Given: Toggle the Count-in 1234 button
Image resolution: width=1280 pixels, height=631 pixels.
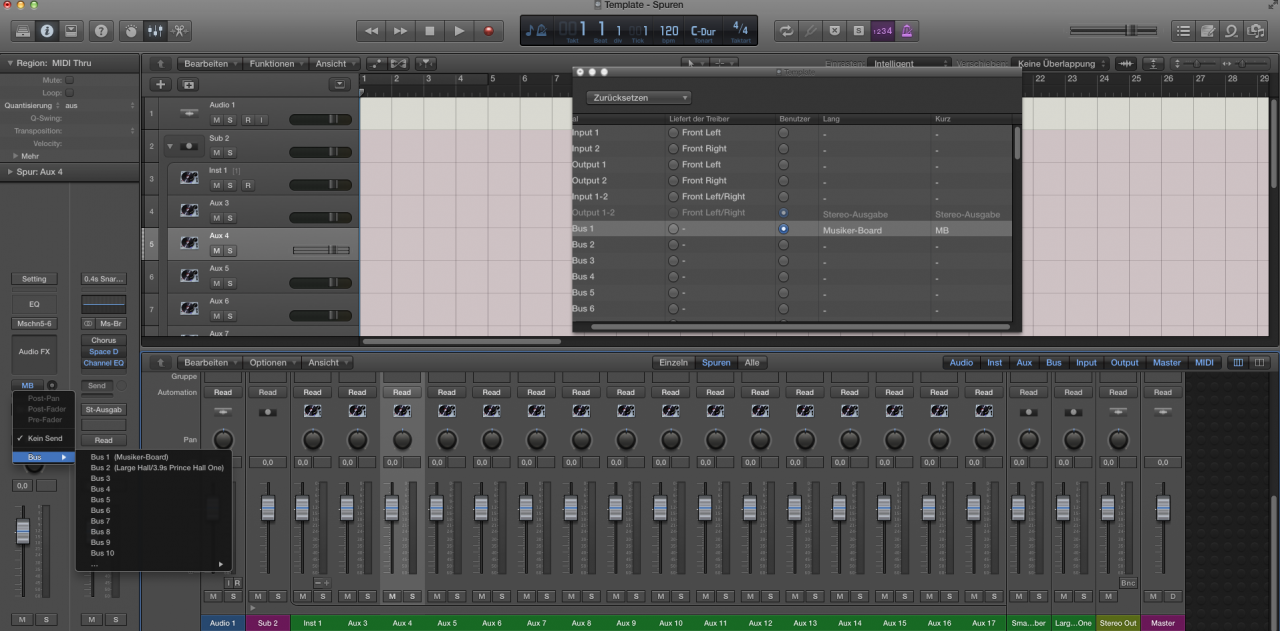Looking at the screenshot, I should tap(883, 31).
